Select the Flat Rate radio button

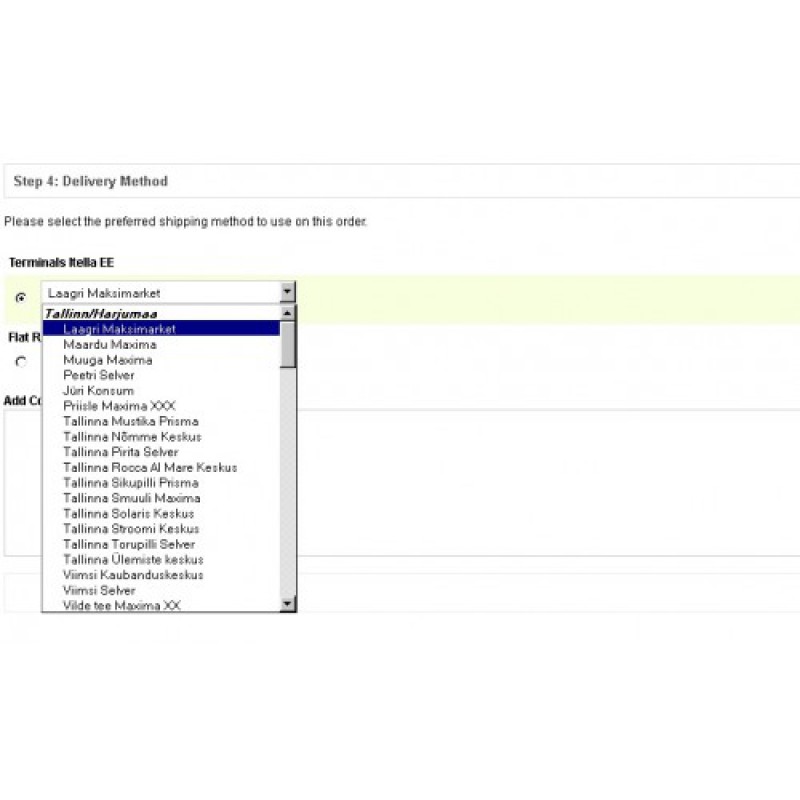coord(21,362)
